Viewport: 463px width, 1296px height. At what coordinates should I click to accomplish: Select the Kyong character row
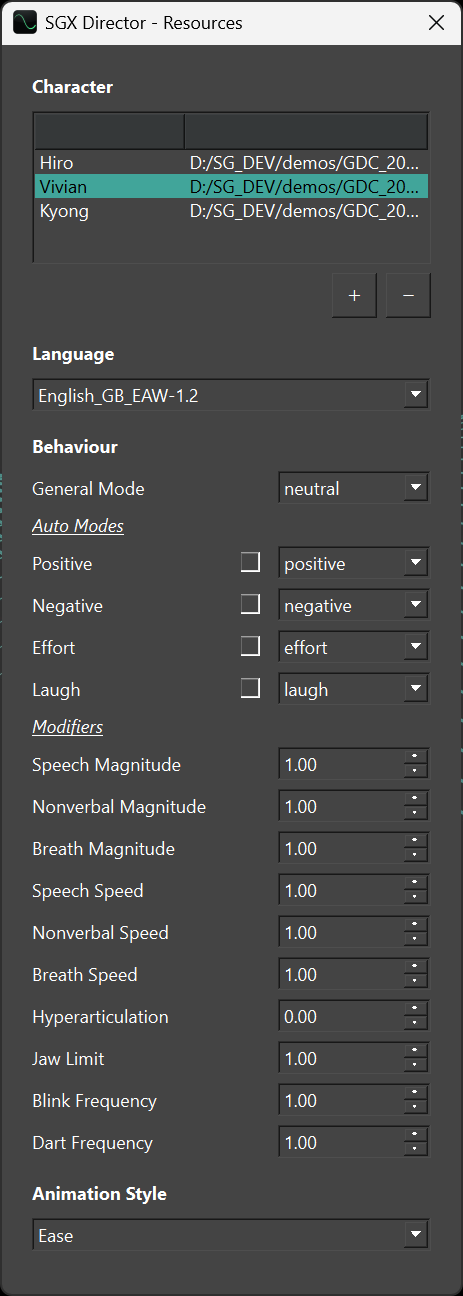(231, 211)
